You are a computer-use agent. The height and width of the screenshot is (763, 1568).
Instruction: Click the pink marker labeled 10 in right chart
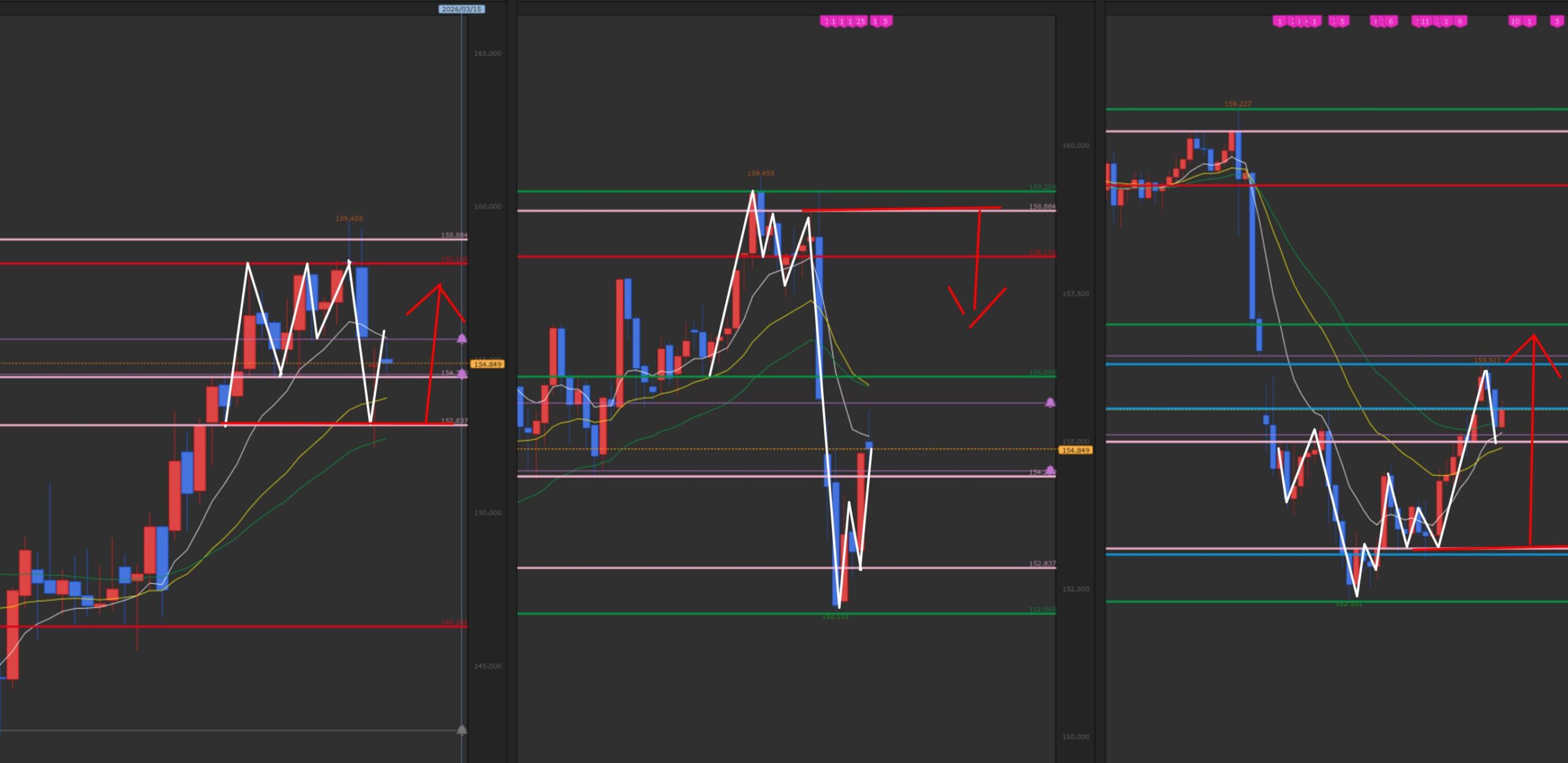1515,21
